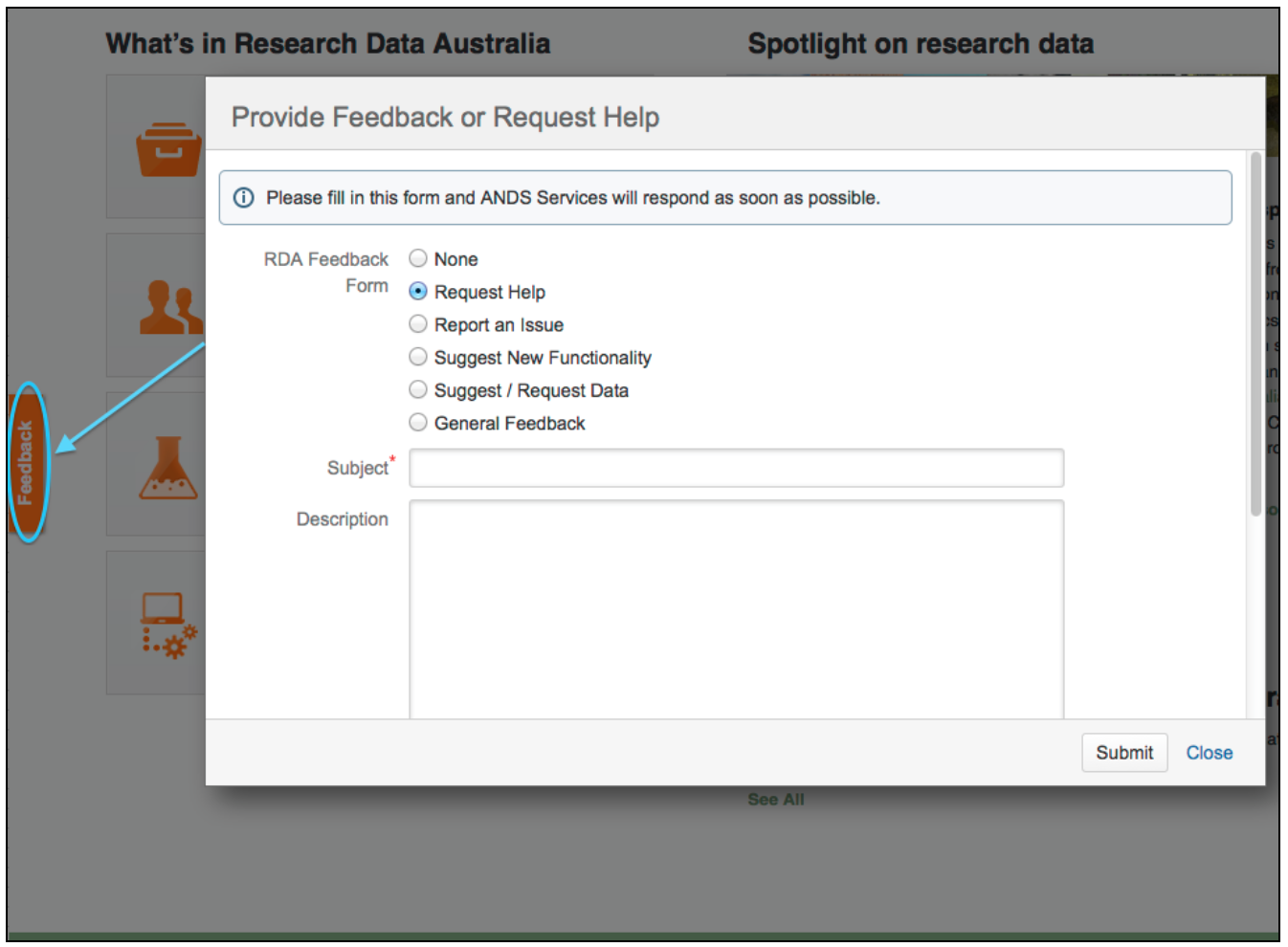Click the What's in Research Data Australia heading
Image resolution: width=1288 pixels, height=947 pixels.
click(327, 44)
